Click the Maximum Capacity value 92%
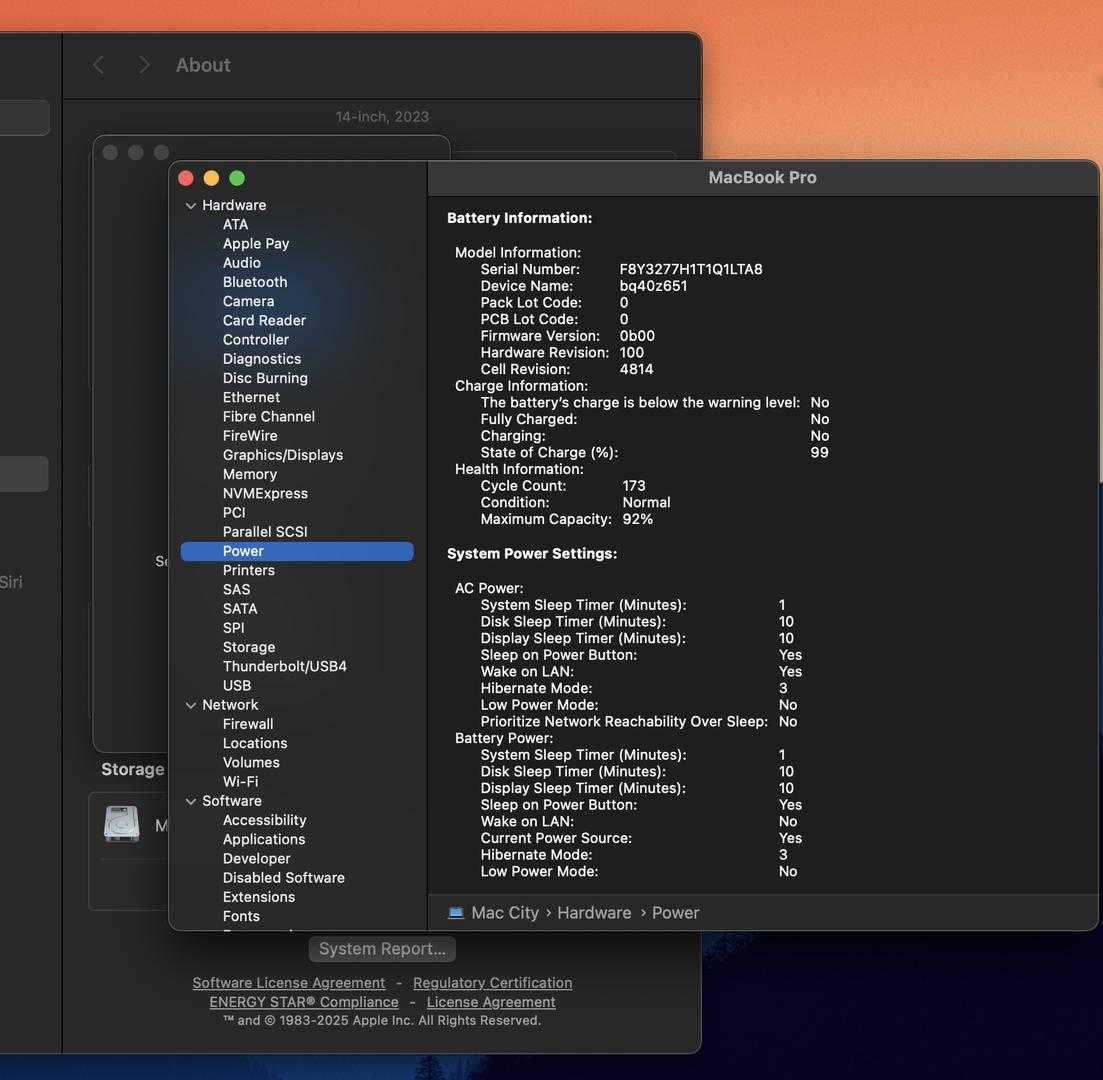The height and width of the screenshot is (1080, 1103). pyautogui.click(x=637, y=519)
